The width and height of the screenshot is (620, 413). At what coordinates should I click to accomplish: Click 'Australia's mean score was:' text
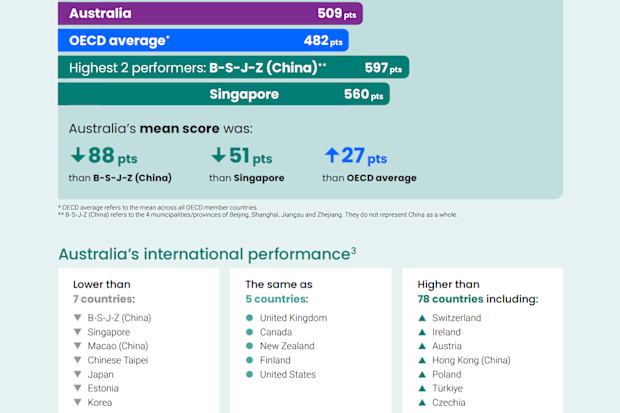point(161,129)
